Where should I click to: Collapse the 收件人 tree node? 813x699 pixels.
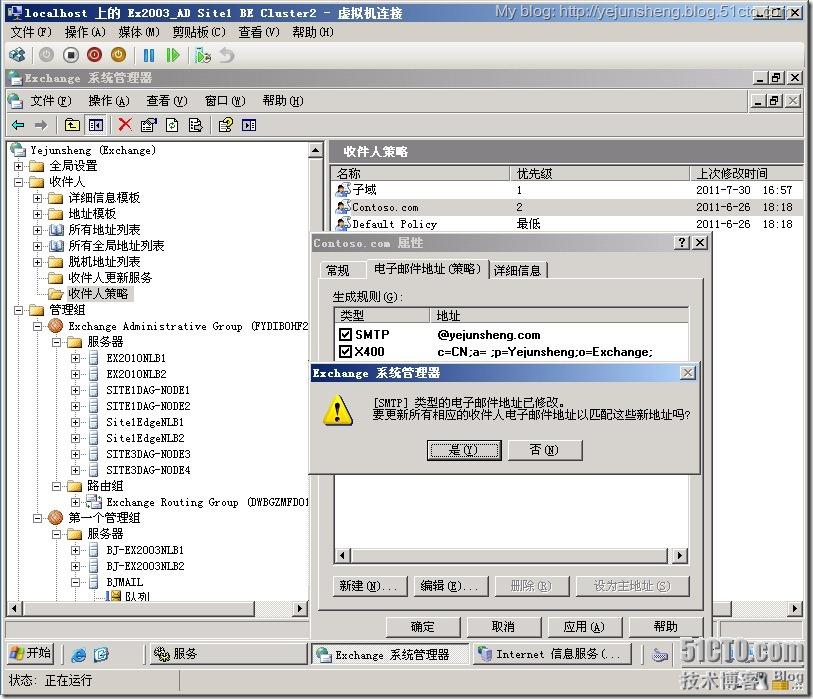19,182
